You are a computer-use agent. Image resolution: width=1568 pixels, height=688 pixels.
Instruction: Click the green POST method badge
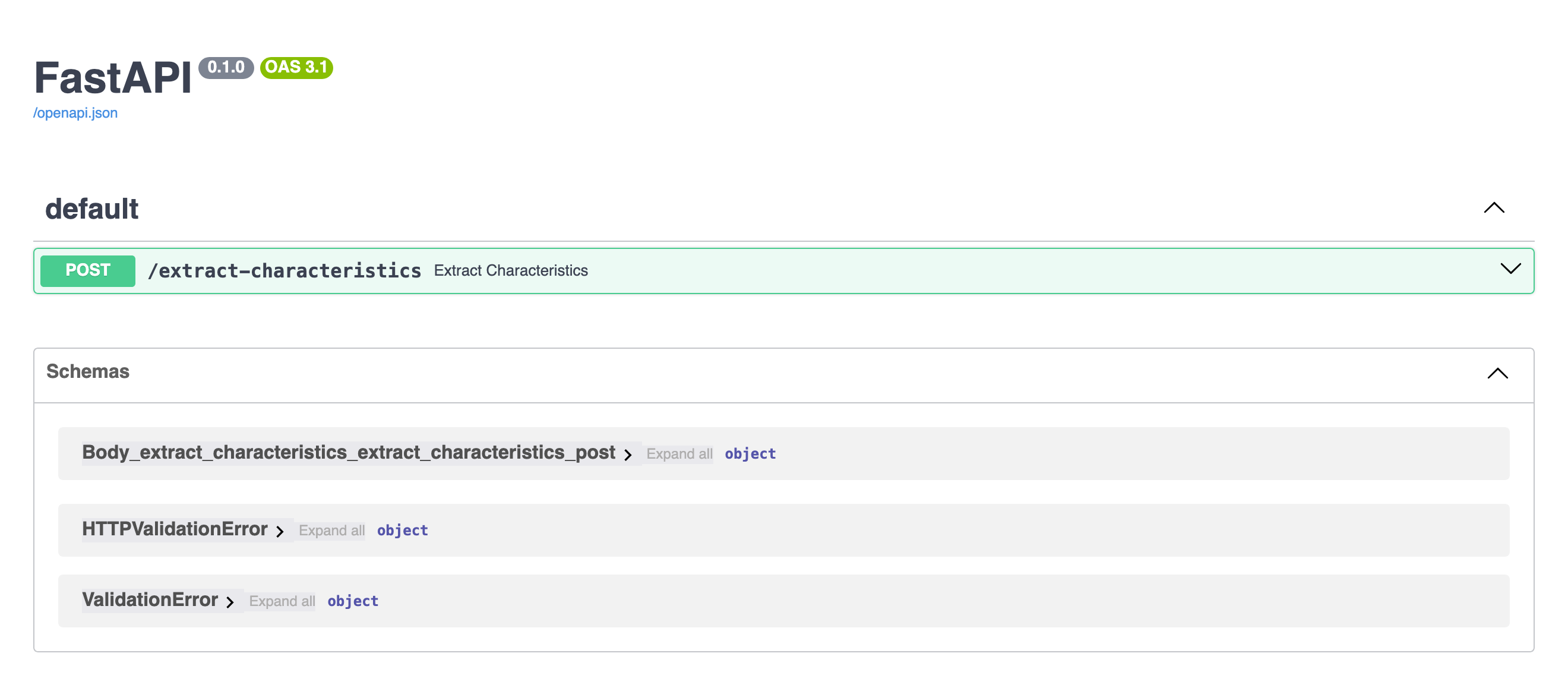click(88, 270)
